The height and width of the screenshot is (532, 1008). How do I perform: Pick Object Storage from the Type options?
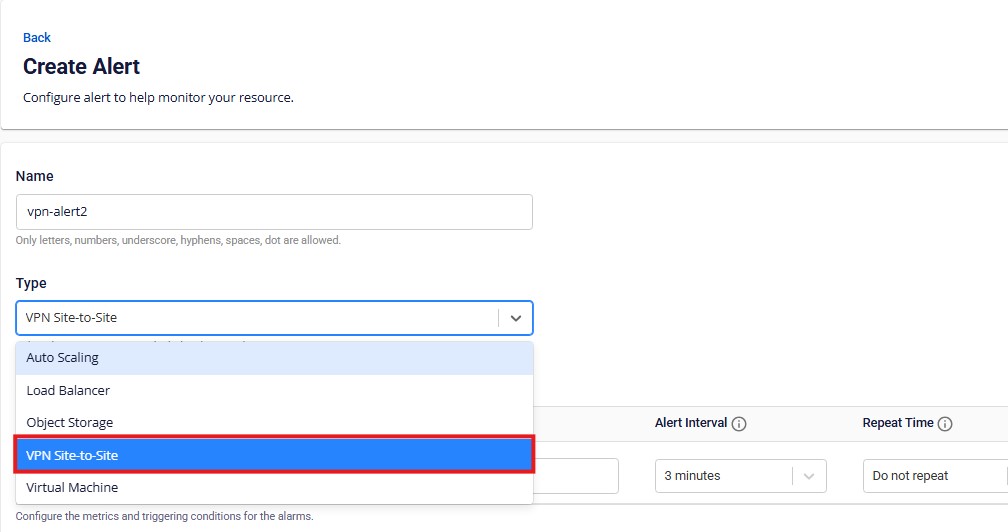point(274,423)
